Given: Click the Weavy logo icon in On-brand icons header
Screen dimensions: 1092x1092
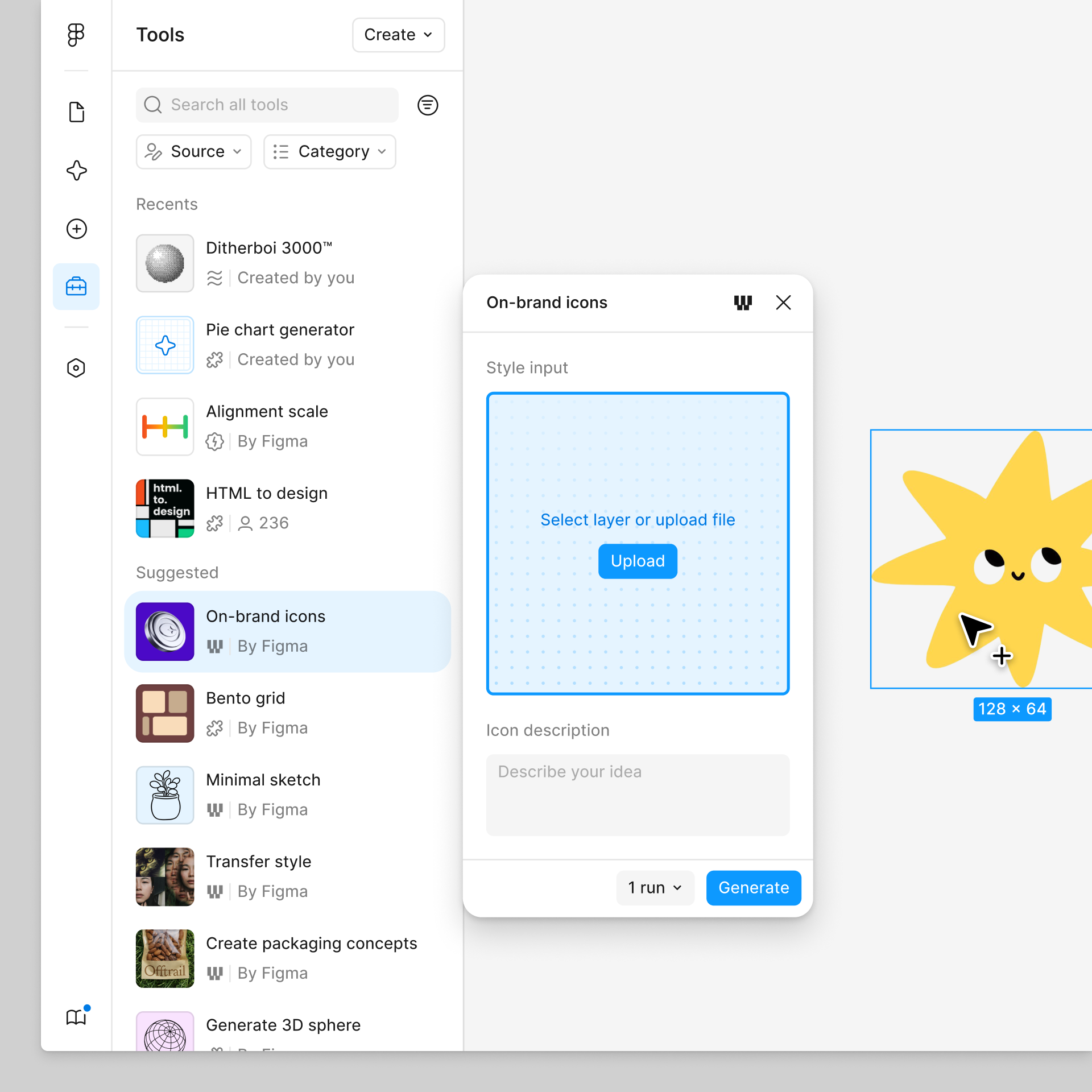Looking at the screenshot, I should [x=743, y=303].
